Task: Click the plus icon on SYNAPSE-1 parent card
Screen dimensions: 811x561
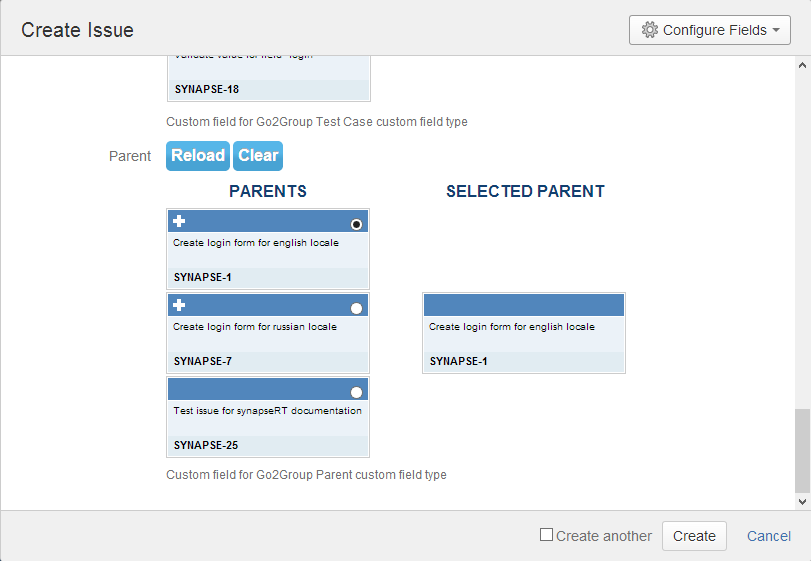Action: 179,221
